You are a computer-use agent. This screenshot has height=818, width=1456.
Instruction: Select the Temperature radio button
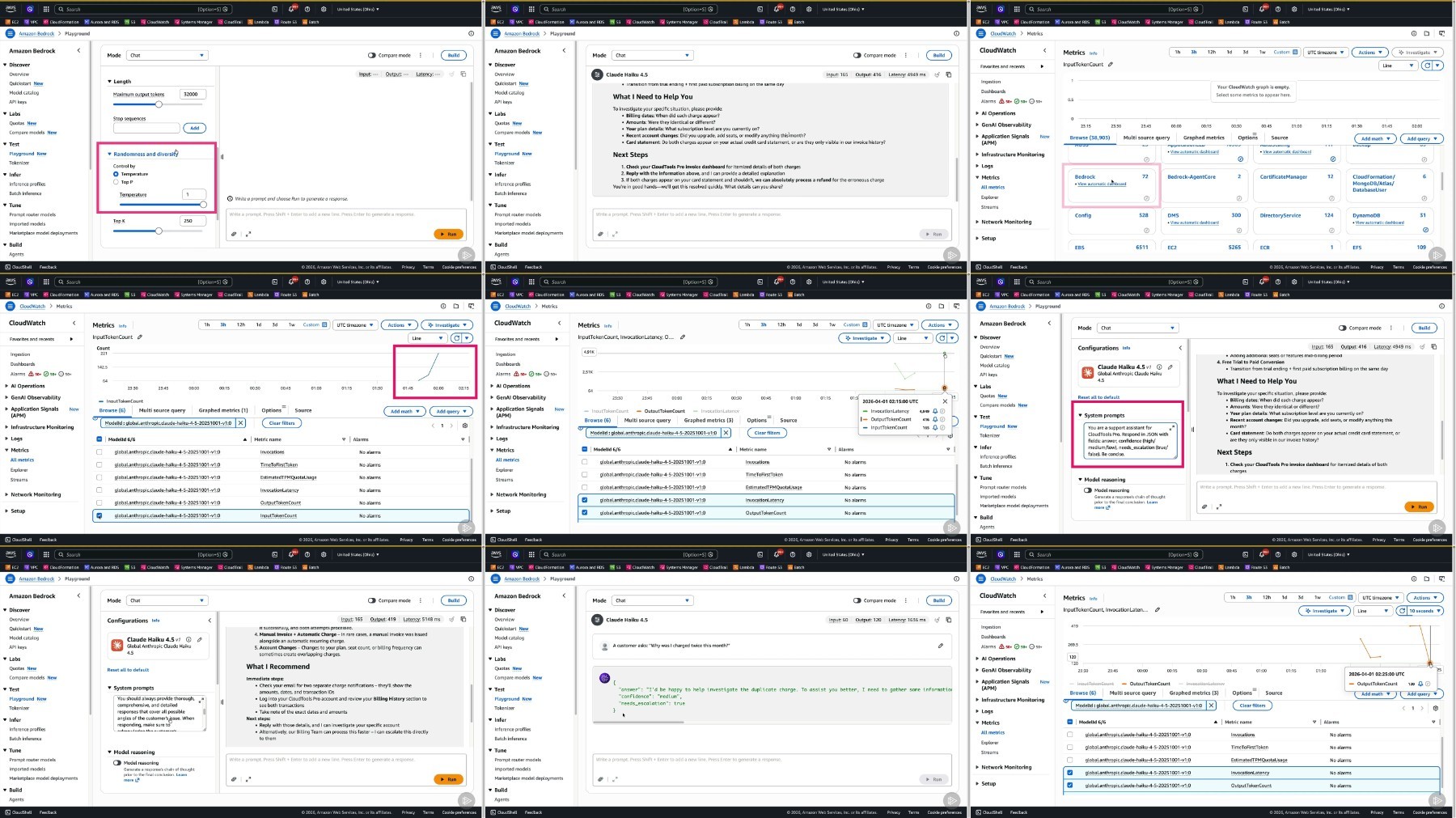[x=116, y=174]
